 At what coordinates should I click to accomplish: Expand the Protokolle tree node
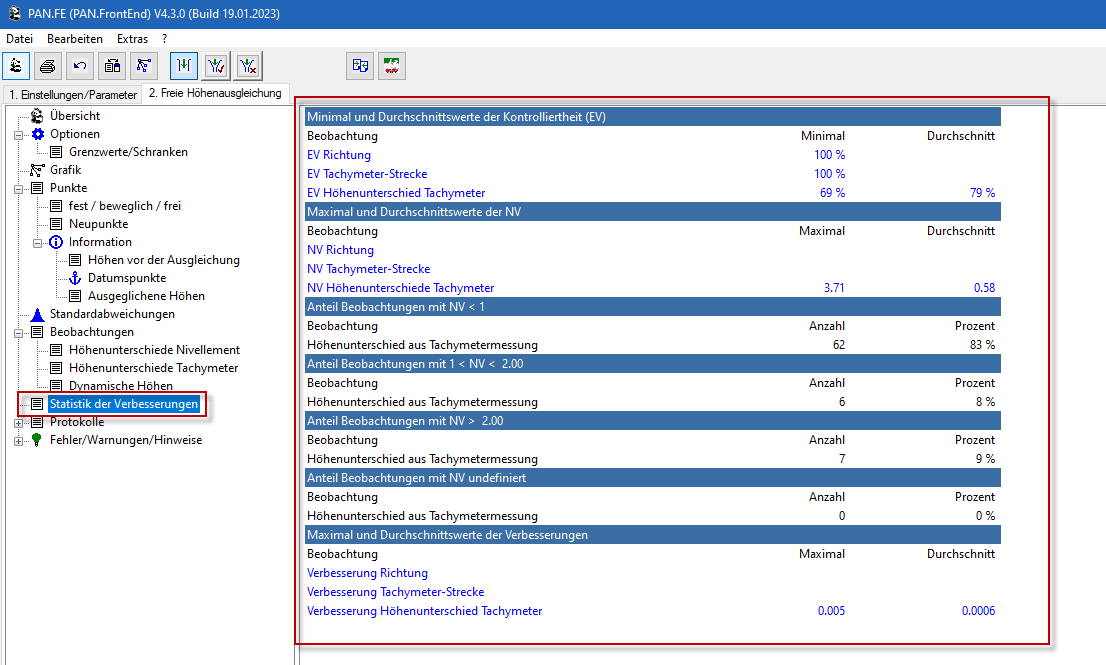(x=18, y=422)
